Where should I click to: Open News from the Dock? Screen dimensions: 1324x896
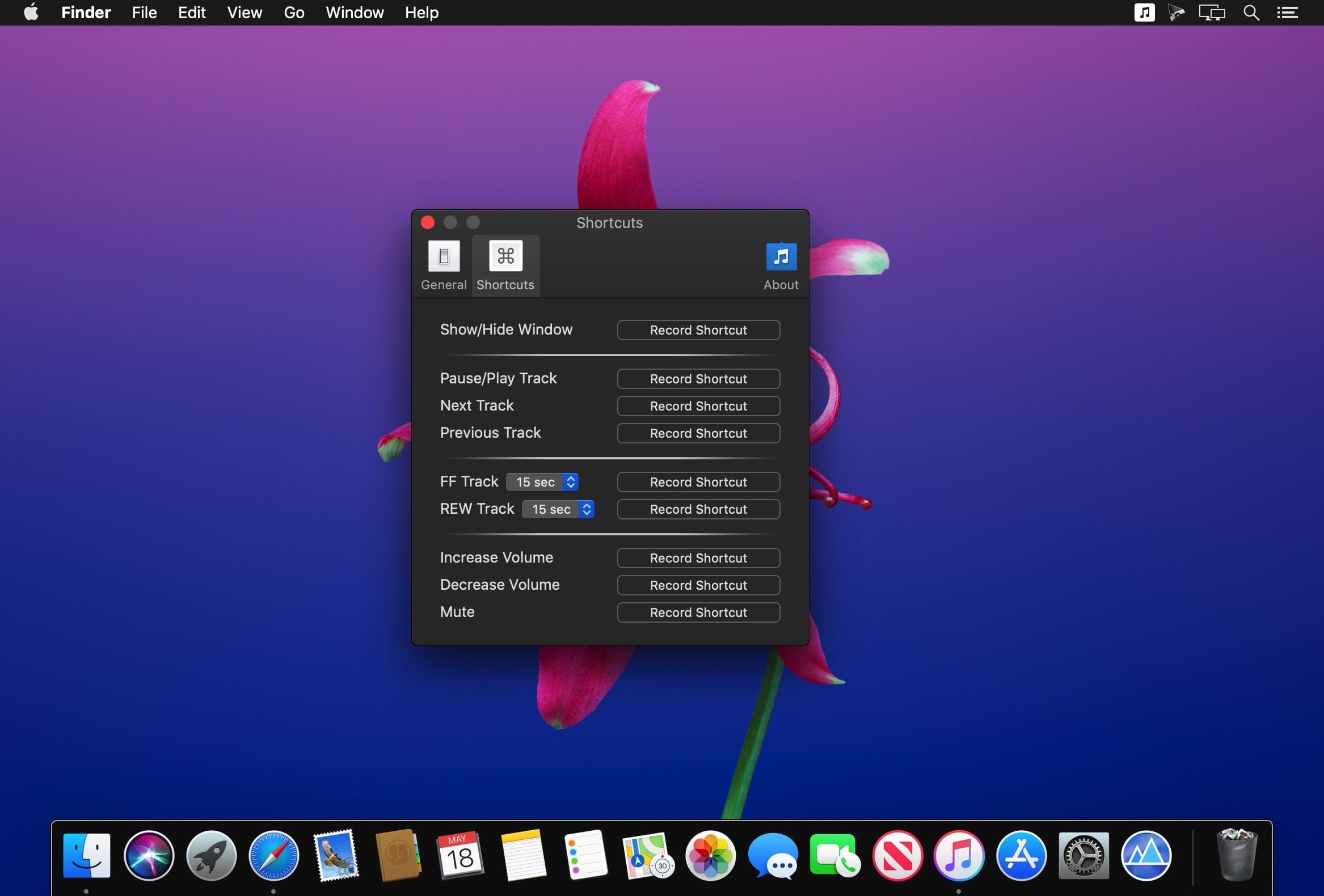897,856
